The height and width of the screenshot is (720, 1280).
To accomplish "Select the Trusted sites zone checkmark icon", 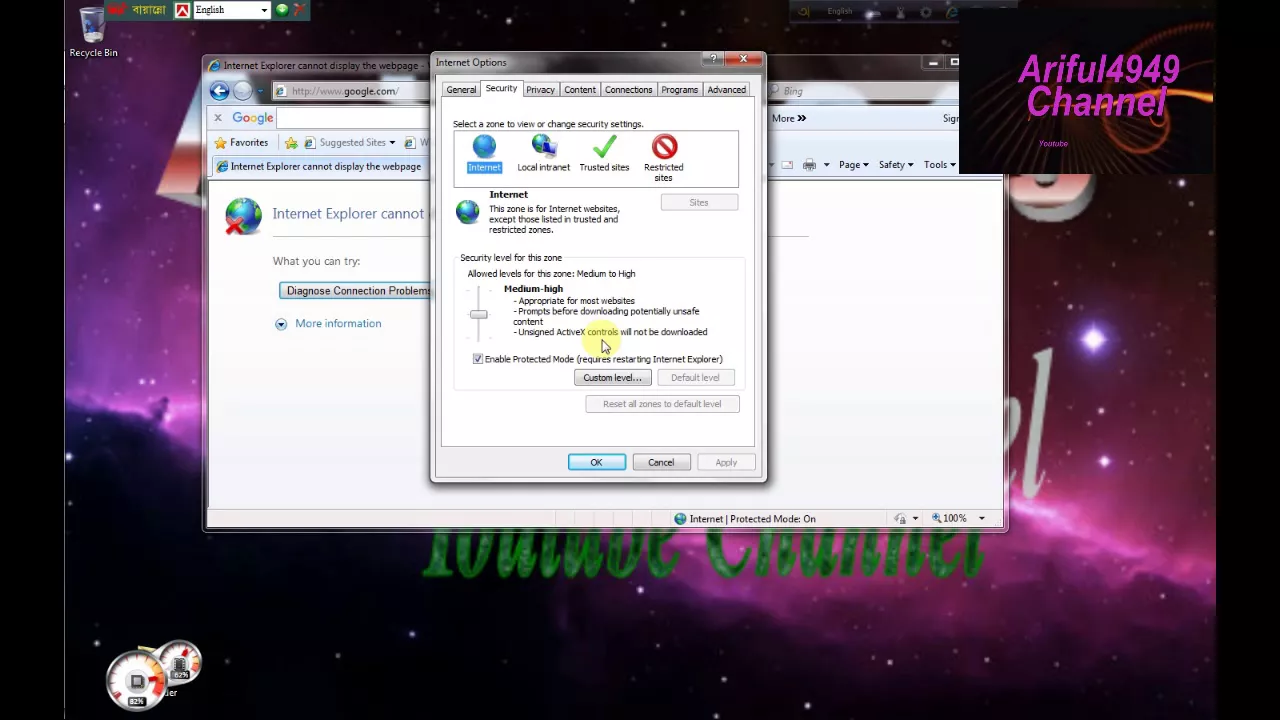I will pyautogui.click(x=604, y=148).
